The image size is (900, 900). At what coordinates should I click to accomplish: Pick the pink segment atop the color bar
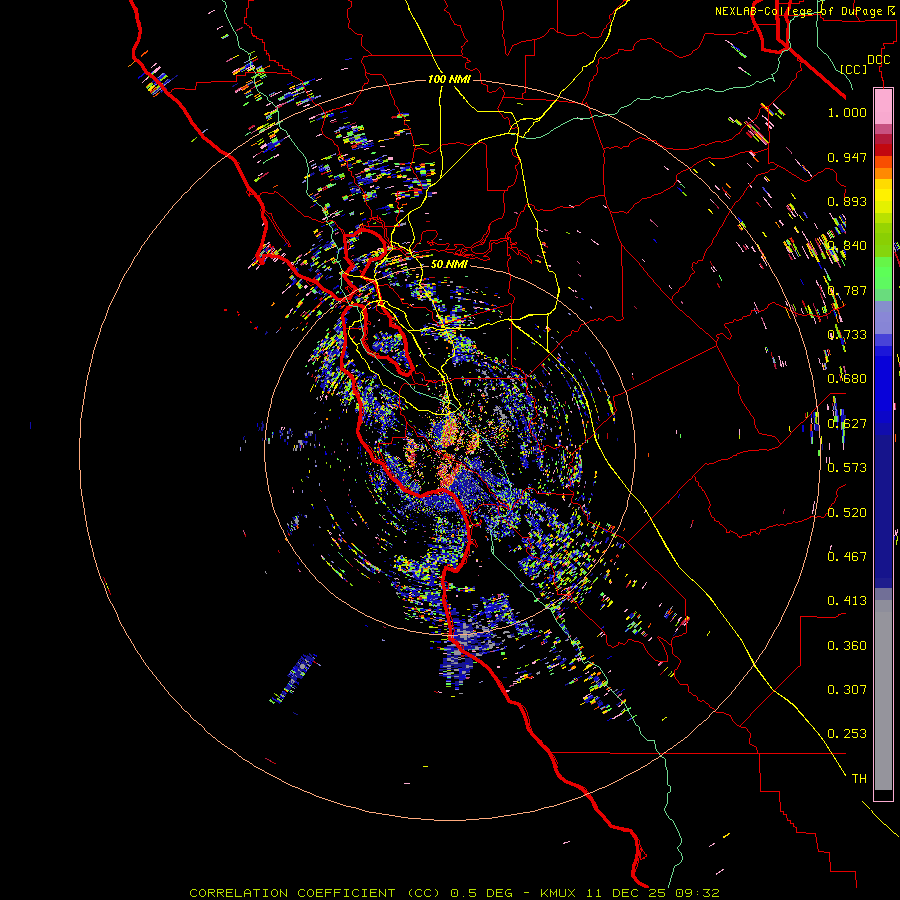[x=883, y=106]
